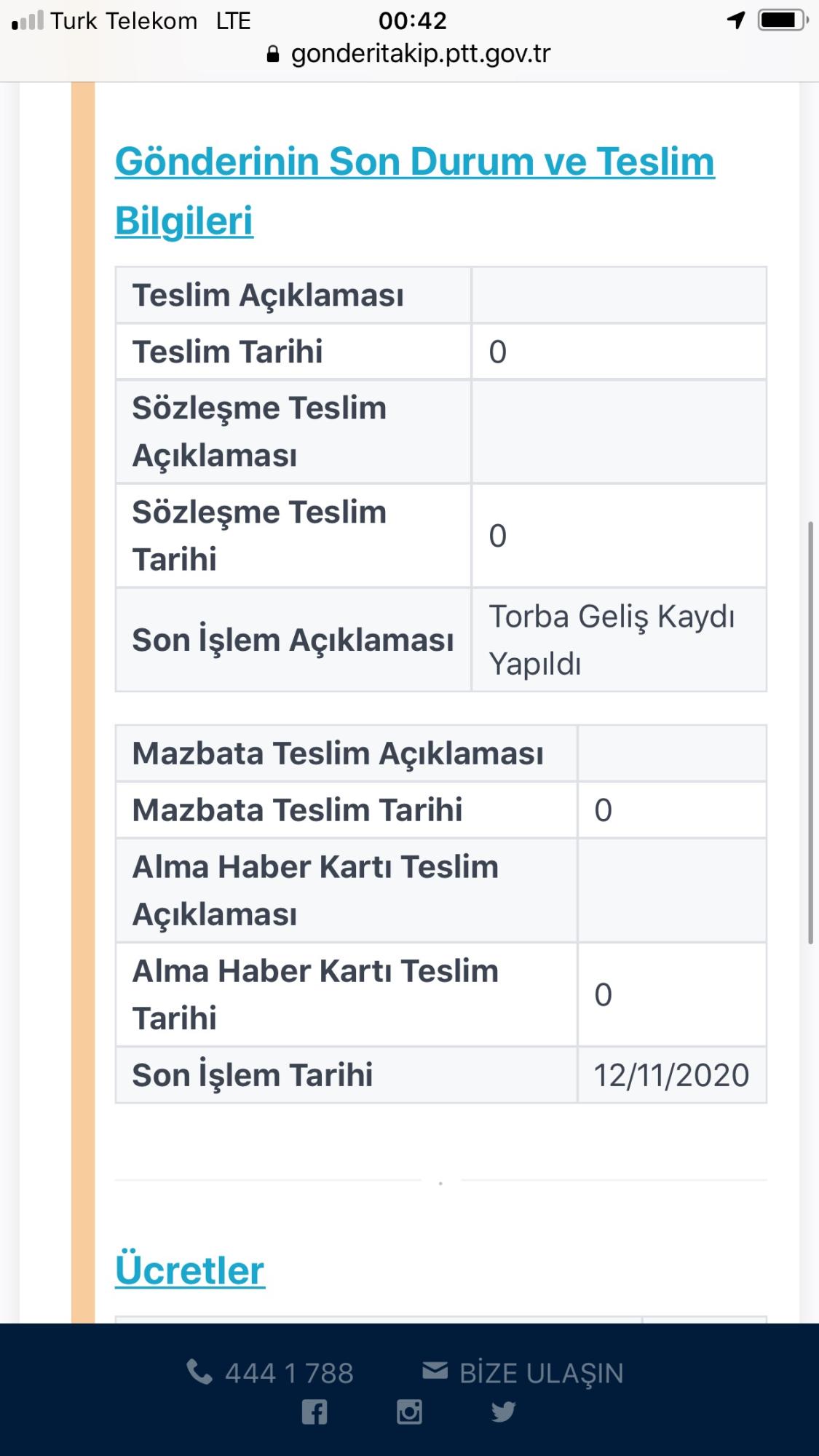Tap the padlock icon in address bar
819x1456 pixels.
pyautogui.click(x=273, y=55)
